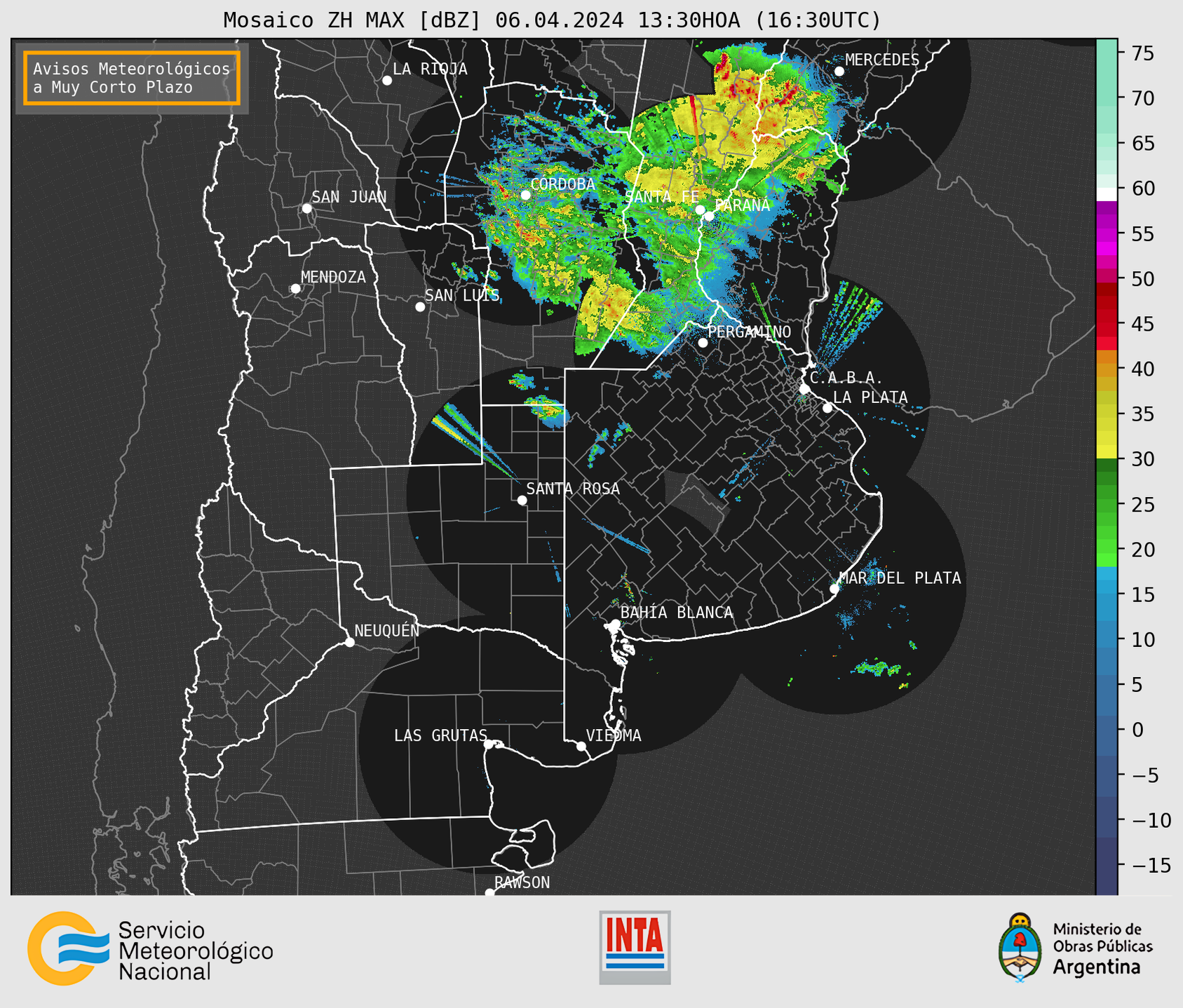Select the NEUQUÉN city marker
The image size is (1183, 1008).
(349, 642)
